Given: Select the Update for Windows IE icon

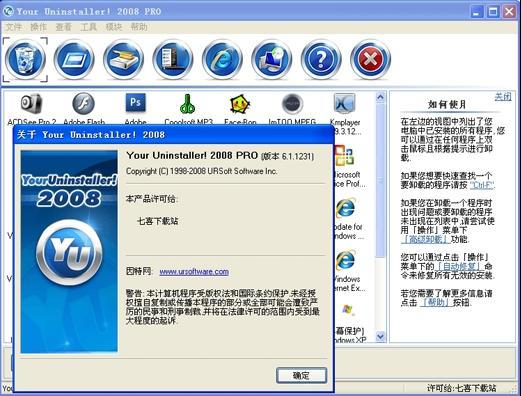Looking at the screenshot, I should coord(346,208).
